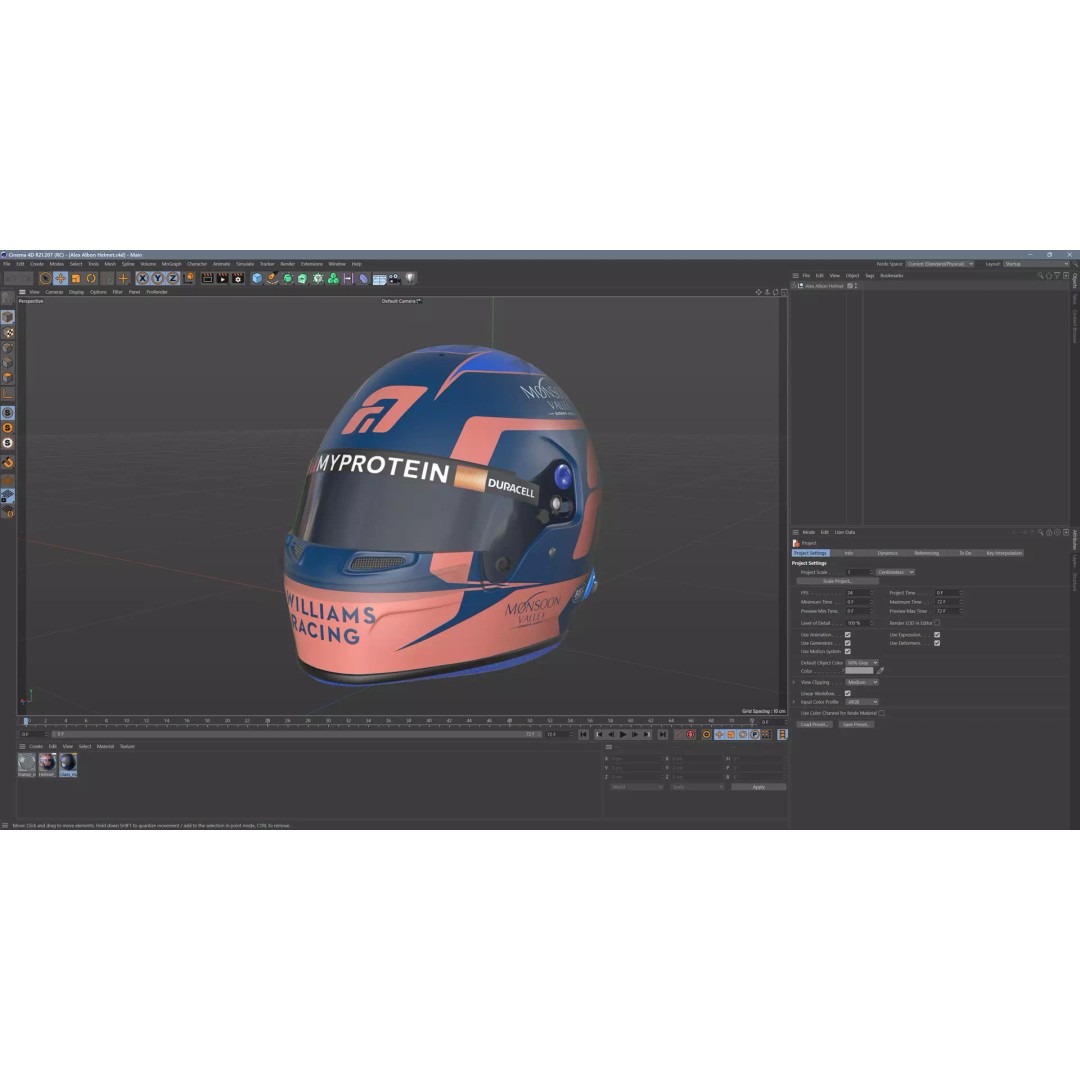Toggle the X axis lock button
The image size is (1080, 1080).
click(x=143, y=278)
